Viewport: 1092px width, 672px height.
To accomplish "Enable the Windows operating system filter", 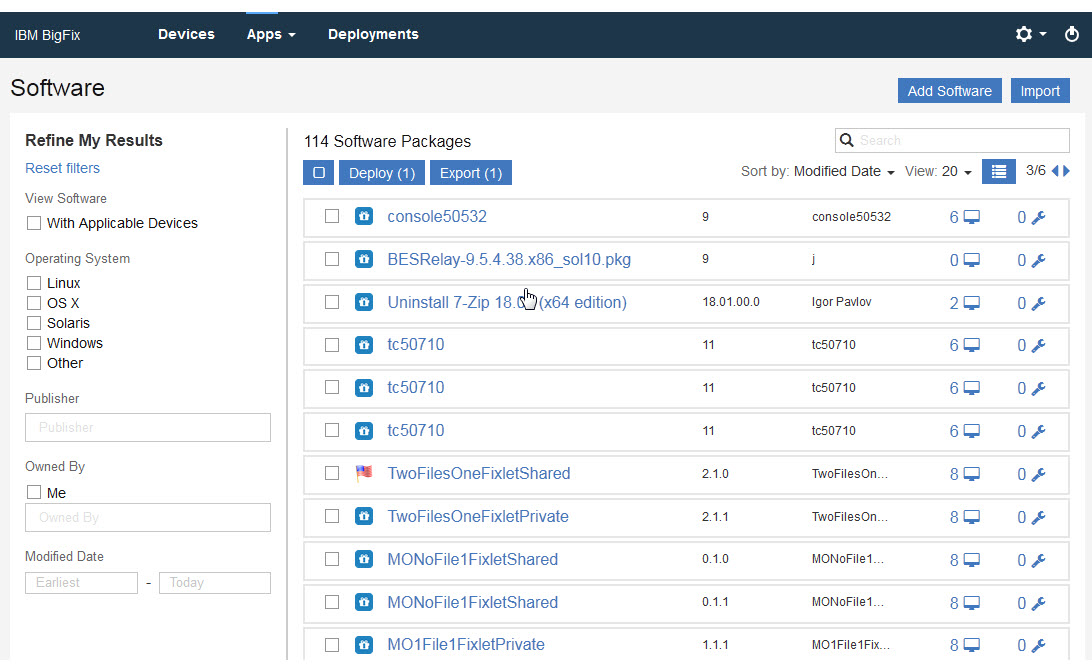I will pyautogui.click(x=34, y=343).
